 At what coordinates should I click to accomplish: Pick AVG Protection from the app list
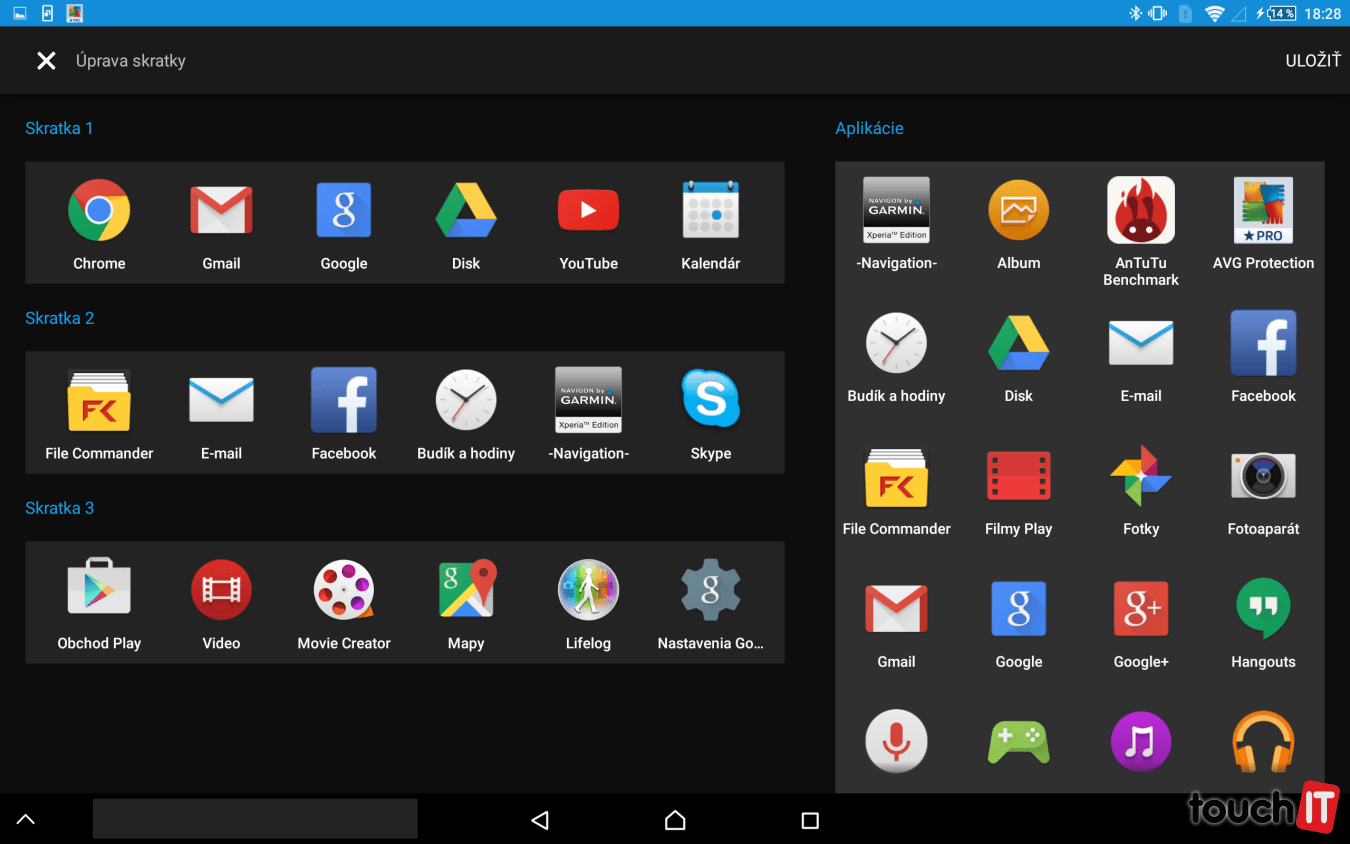point(1263,211)
